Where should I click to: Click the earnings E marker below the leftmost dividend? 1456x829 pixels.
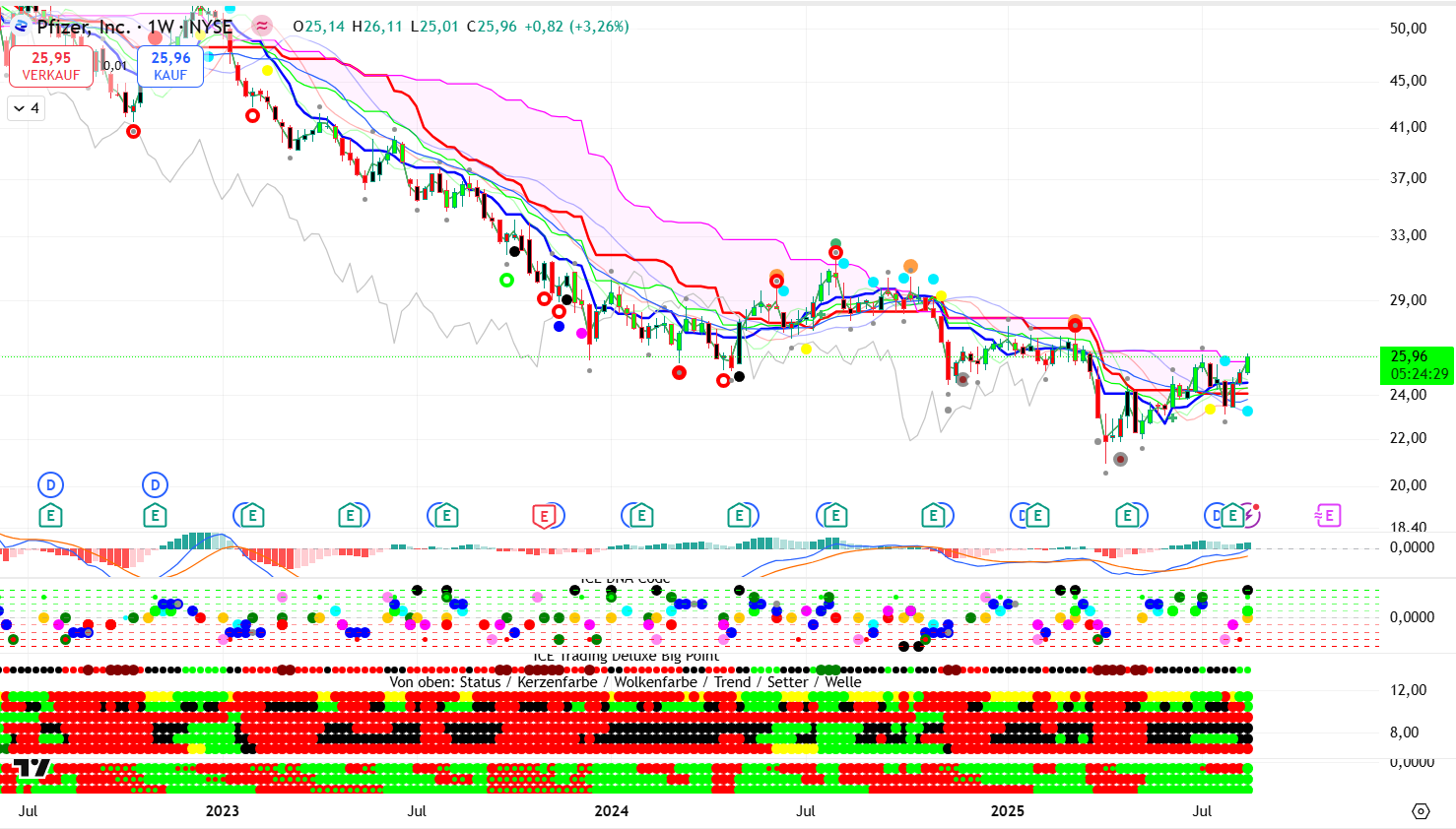pos(50,515)
